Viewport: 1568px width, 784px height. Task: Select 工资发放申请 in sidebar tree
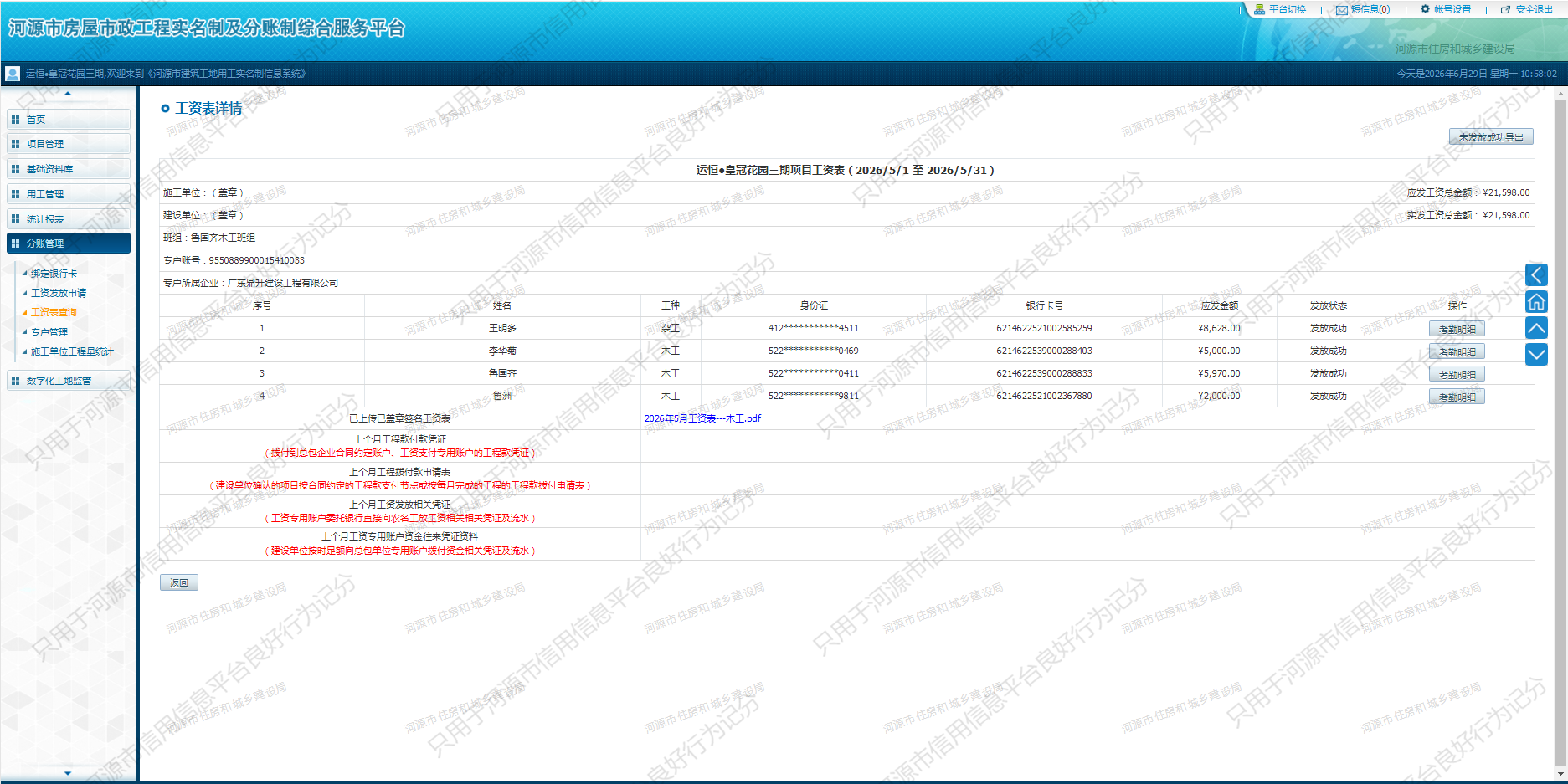(x=59, y=293)
